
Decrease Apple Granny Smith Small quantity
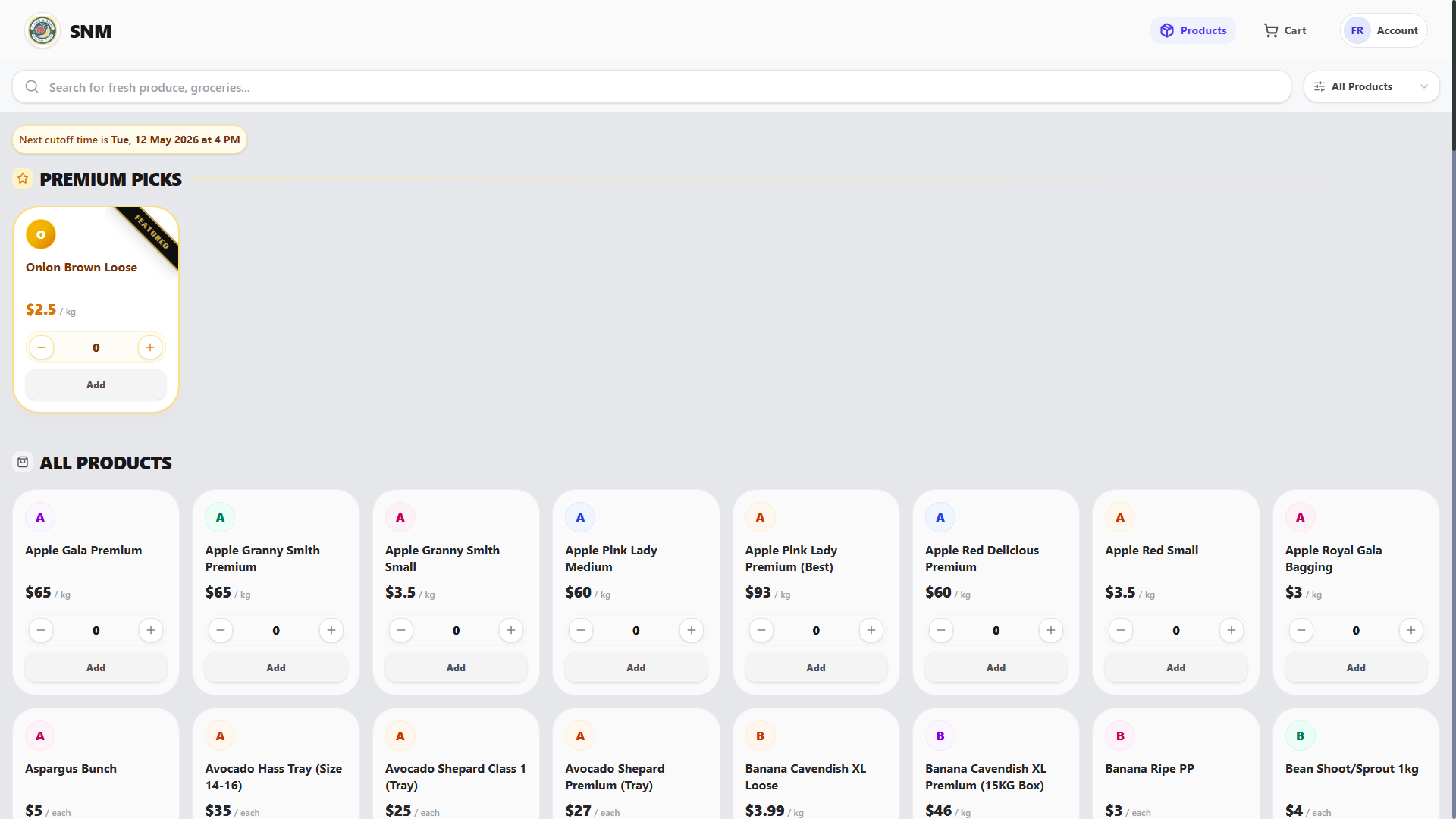tap(401, 630)
